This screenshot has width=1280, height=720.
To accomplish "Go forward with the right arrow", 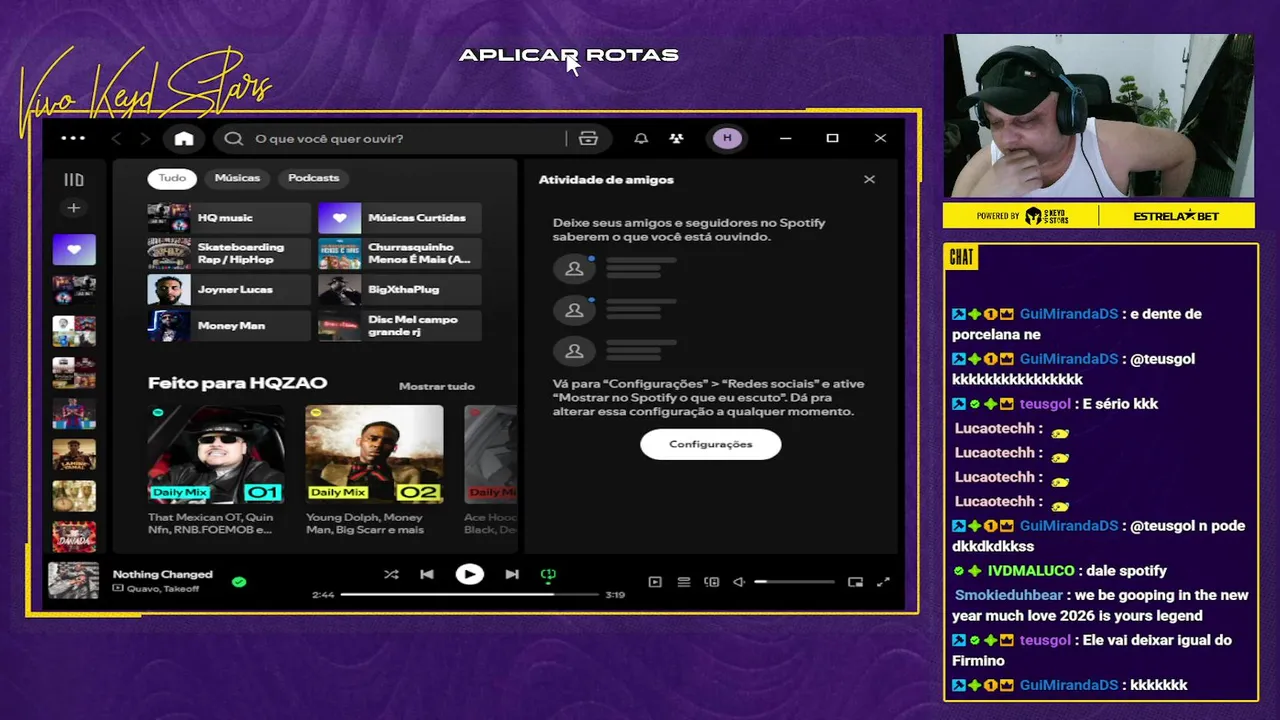I will coord(145,139).
